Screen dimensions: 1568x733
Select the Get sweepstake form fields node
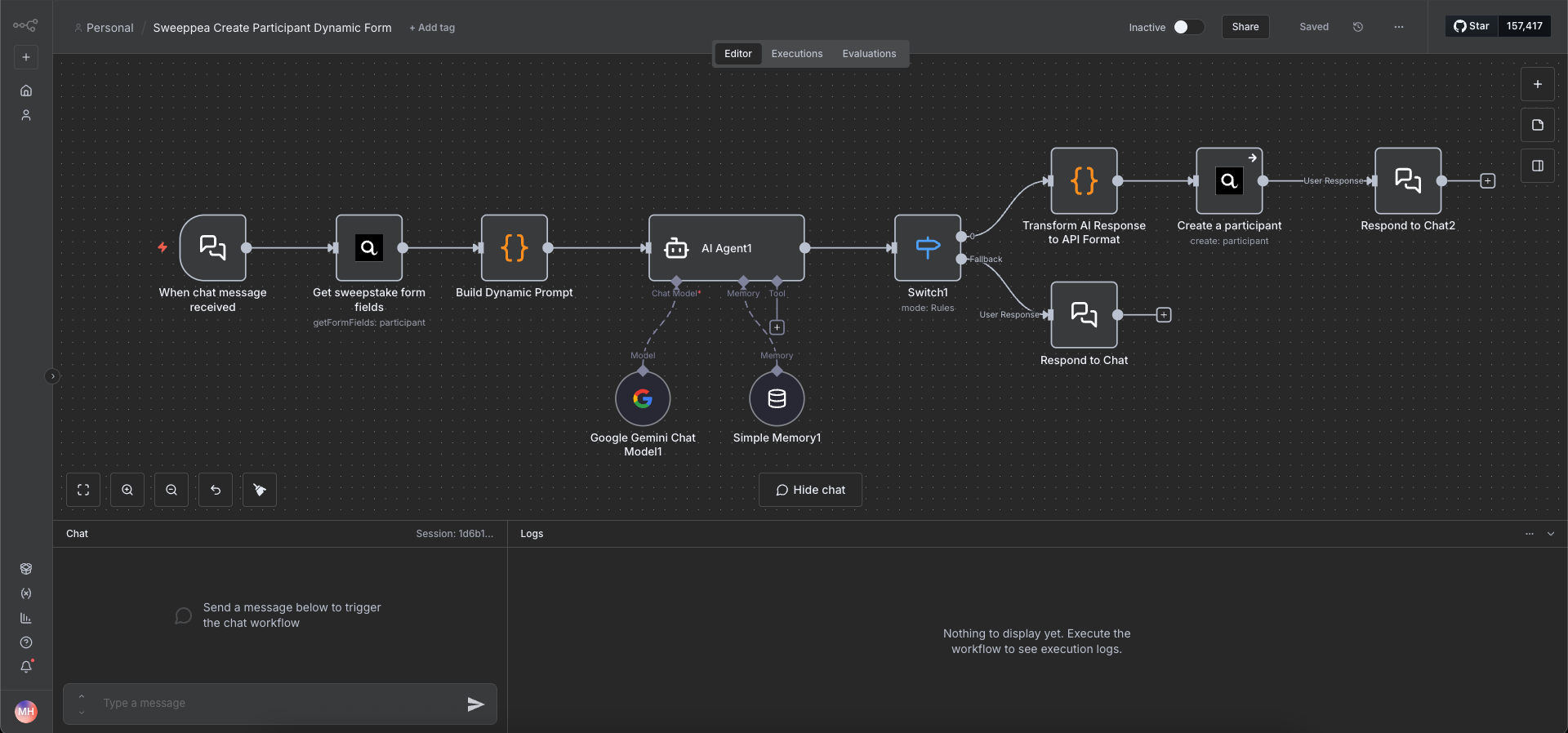[369, 248]
